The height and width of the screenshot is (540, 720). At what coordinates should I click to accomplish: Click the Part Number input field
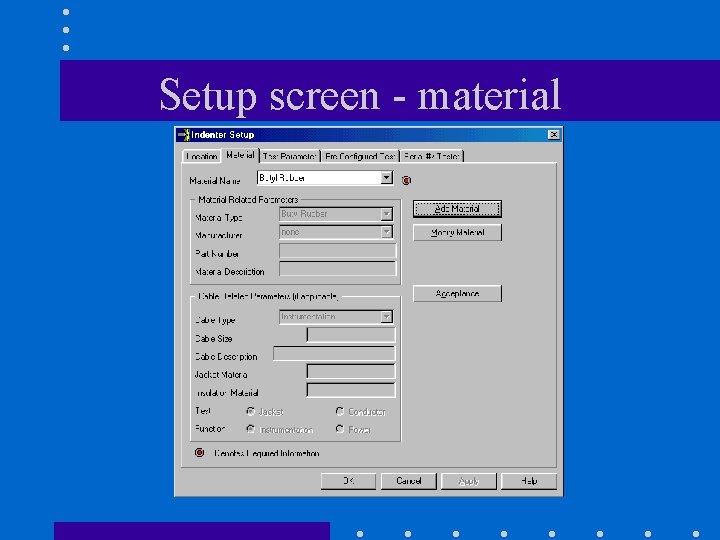(x=338, y=251)
